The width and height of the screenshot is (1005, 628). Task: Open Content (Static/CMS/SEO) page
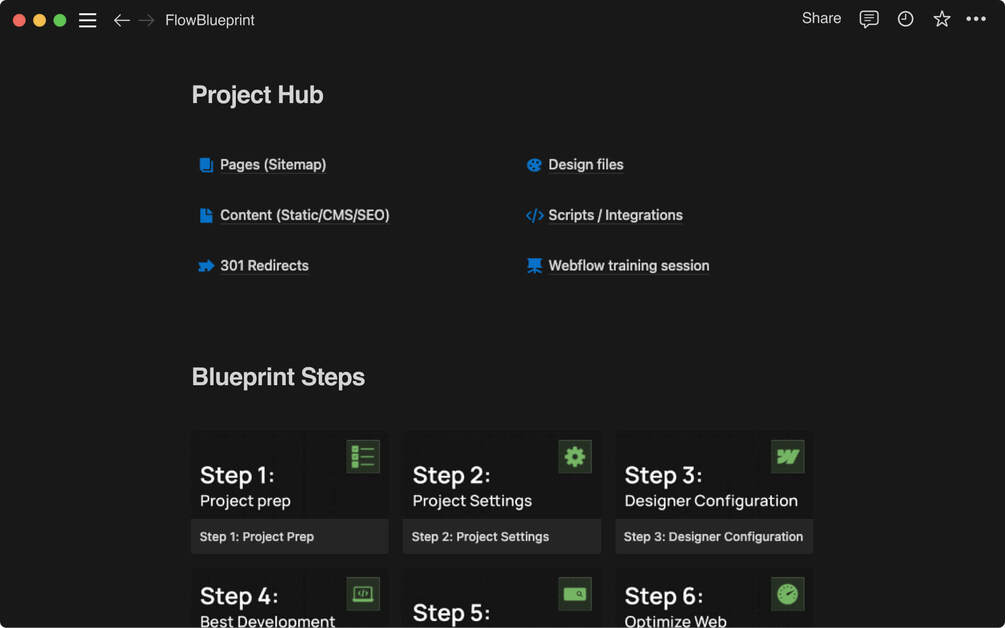point(304,215)
